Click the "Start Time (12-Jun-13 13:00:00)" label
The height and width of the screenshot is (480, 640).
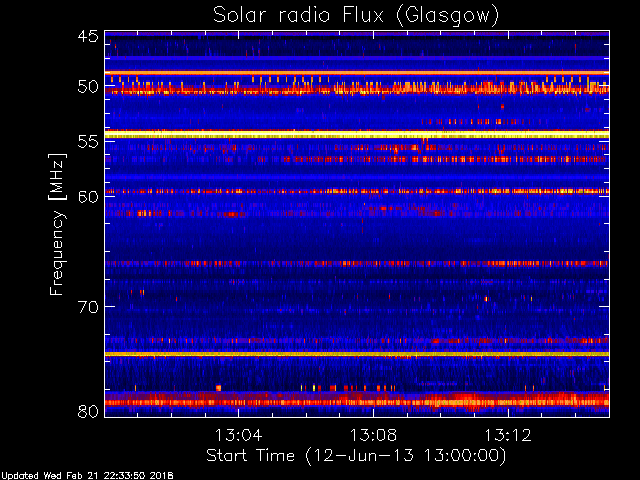[356, 456]
